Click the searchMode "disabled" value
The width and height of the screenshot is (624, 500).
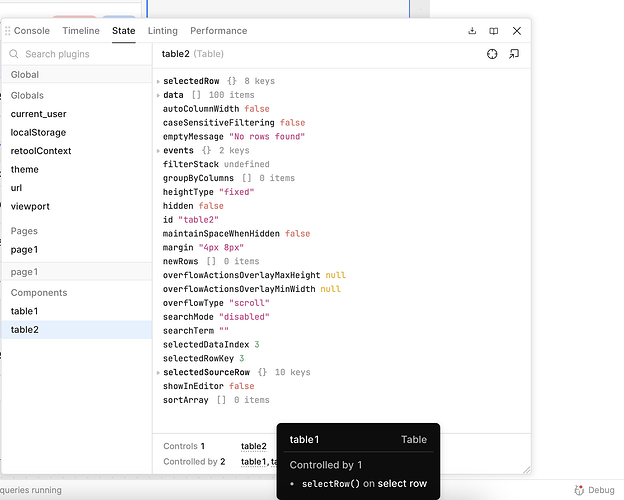[x=244, y=317]
